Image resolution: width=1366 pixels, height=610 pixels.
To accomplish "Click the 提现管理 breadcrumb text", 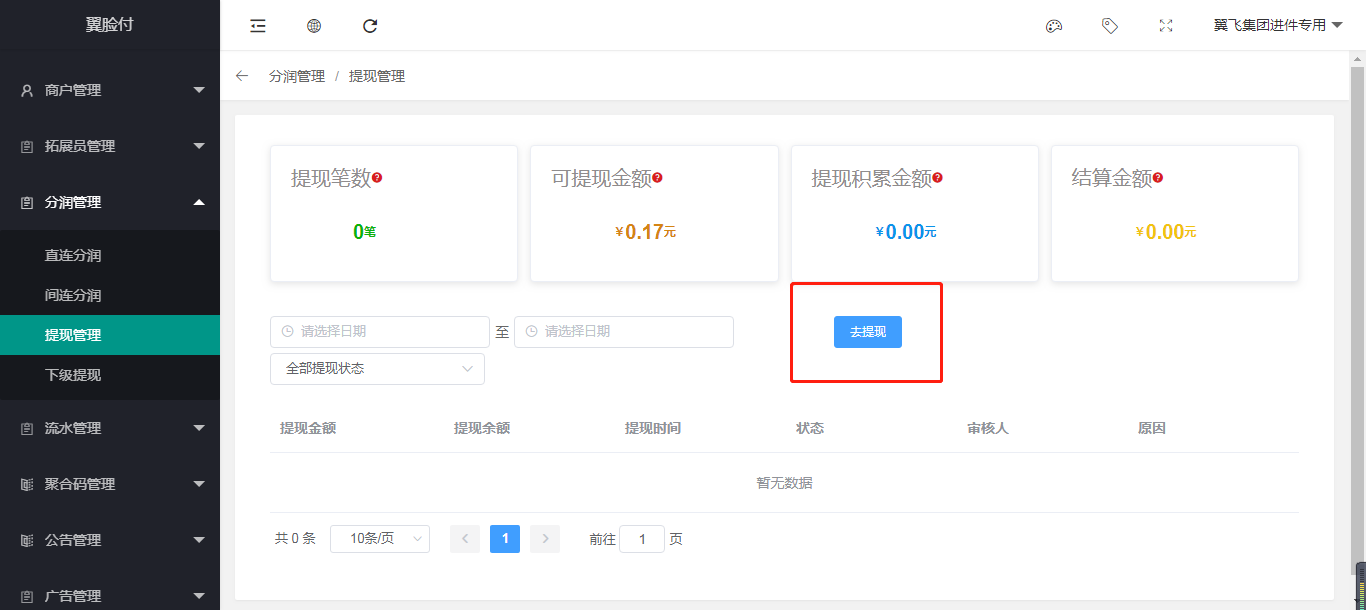I will [x=377, y=76].
